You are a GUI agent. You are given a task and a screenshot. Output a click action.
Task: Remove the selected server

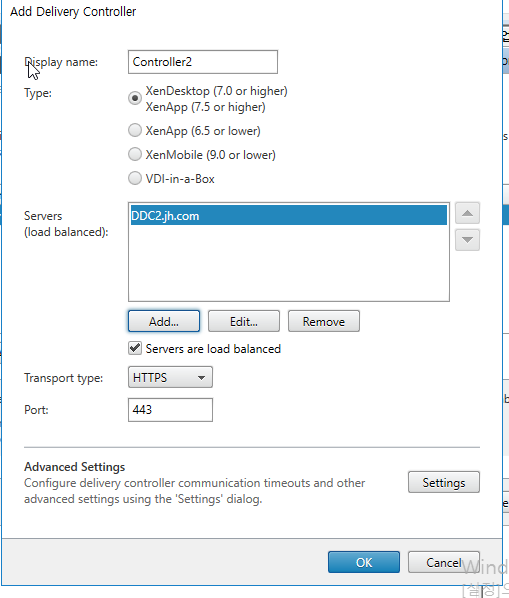click(324, 321)
